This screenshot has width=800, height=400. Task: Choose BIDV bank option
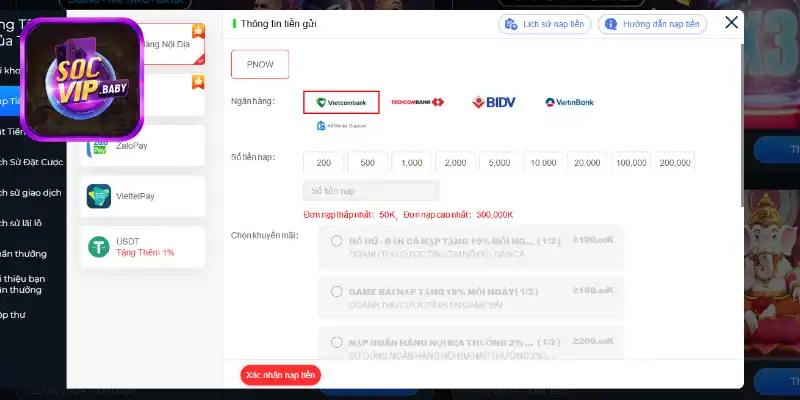click(493, 102)
